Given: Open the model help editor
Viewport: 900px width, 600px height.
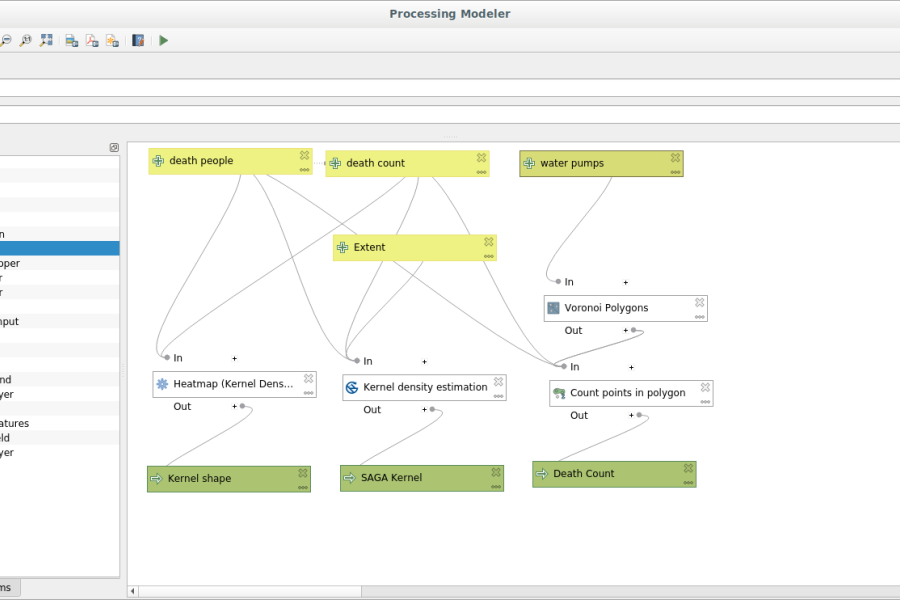Looking at the screenshot, I should (x=137, y=40).
